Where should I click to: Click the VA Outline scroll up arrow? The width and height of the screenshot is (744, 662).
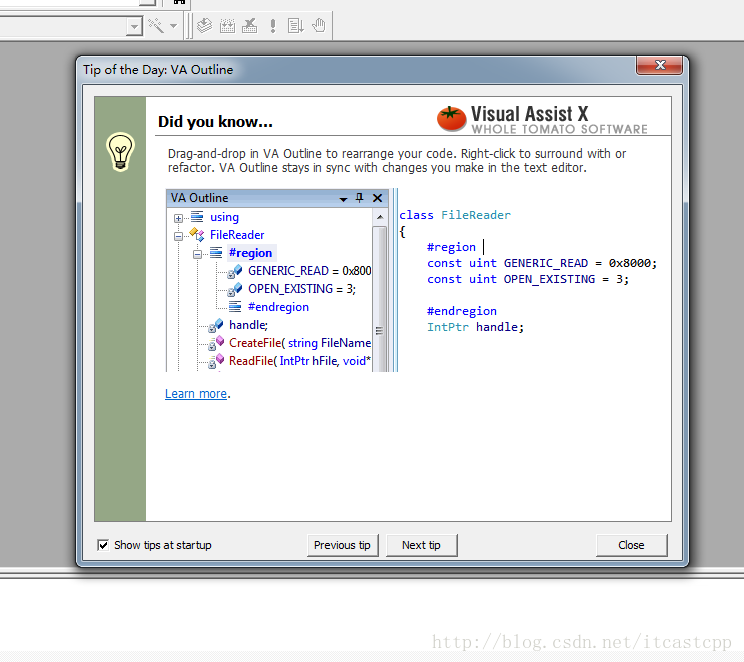coord(380,217)
